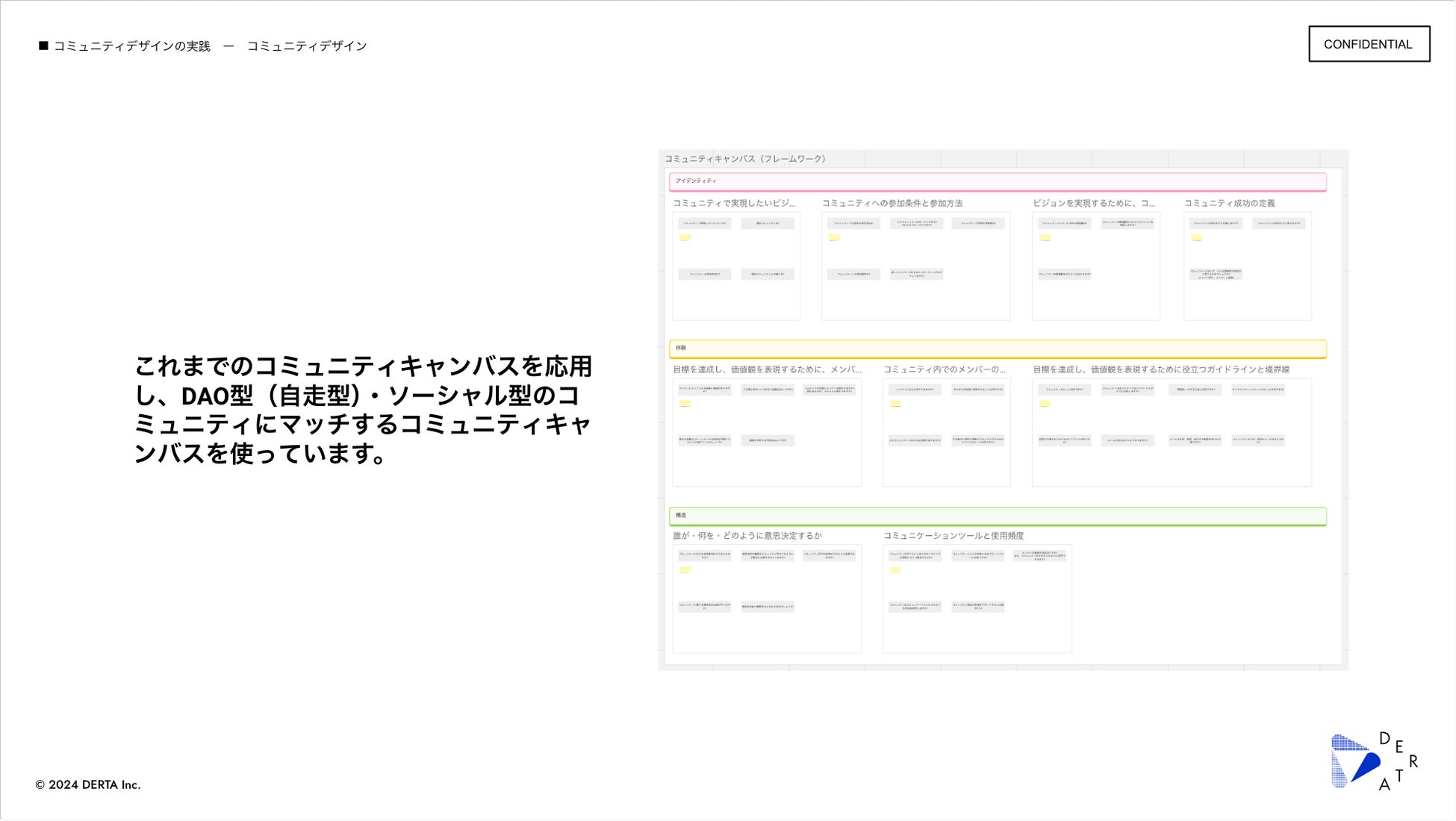
Task: Click yellow sticky note in 誰が・何を・どのように意思決定するか frame
Action: pyautogui.click(x=685, y=570)
